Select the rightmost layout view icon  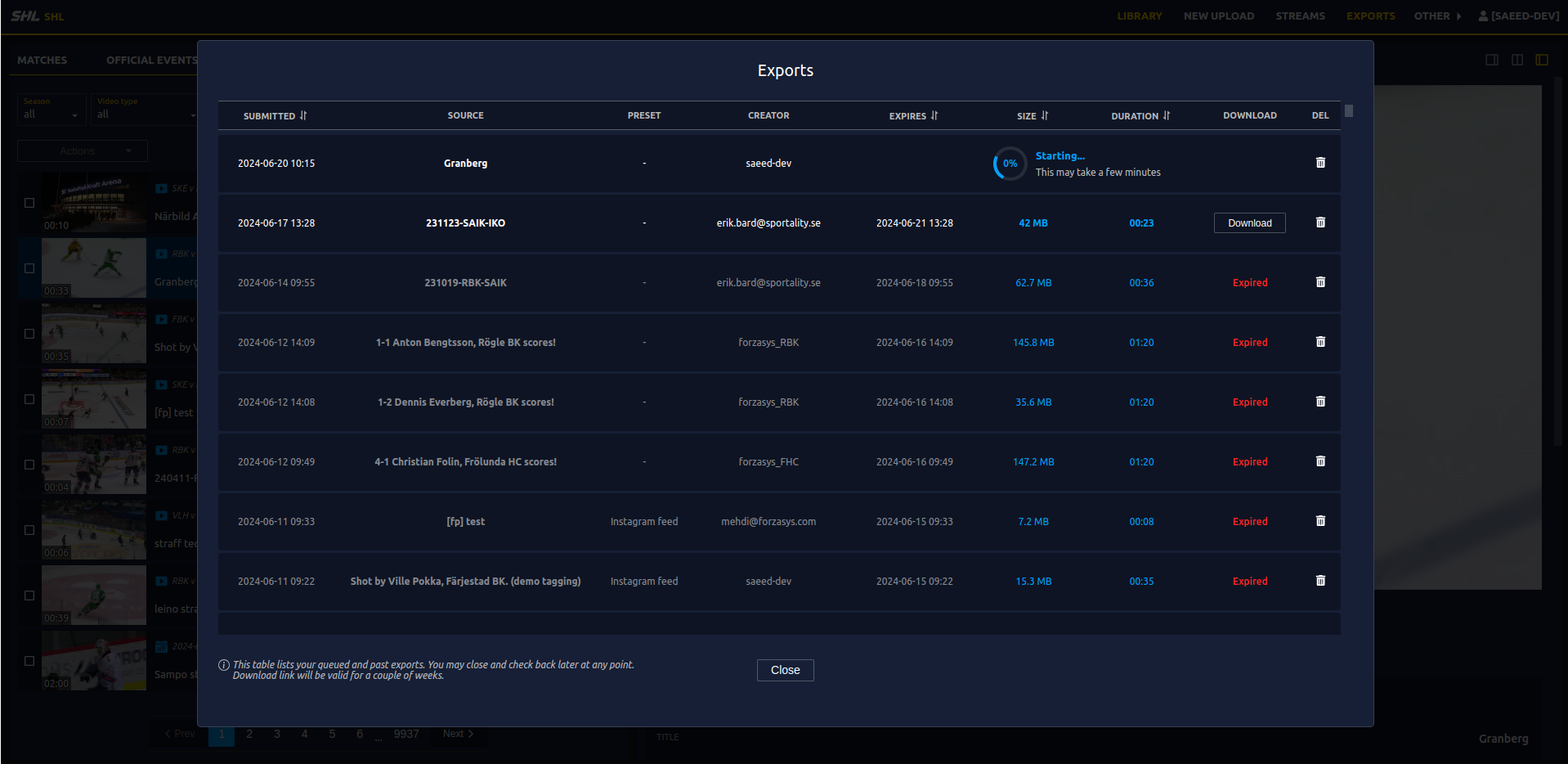[x=1543, y=59]
